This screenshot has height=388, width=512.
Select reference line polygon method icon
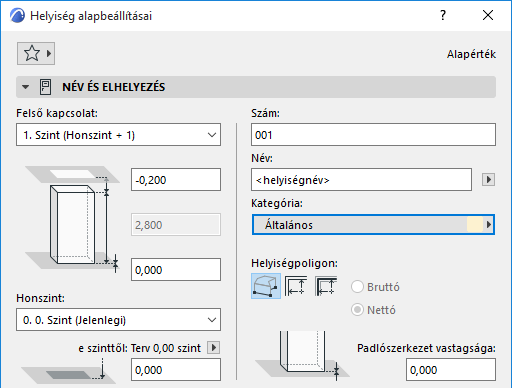(326, 286)
